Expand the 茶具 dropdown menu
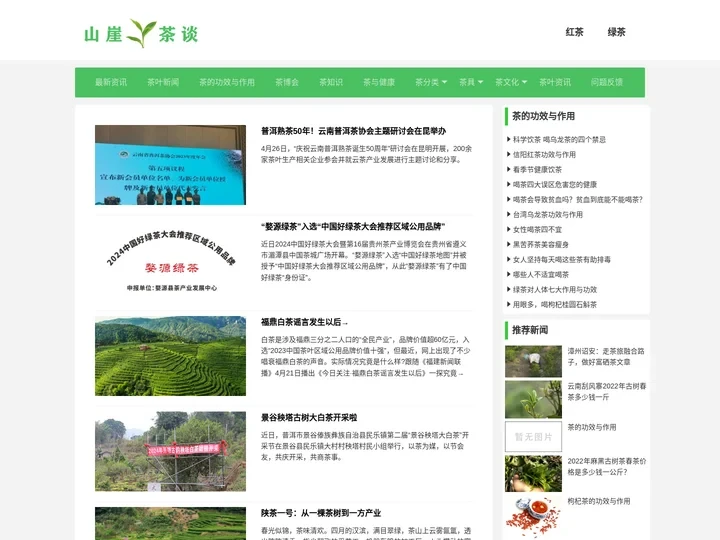The height and width of the screenshot is (540, 720). pos(471,82)
